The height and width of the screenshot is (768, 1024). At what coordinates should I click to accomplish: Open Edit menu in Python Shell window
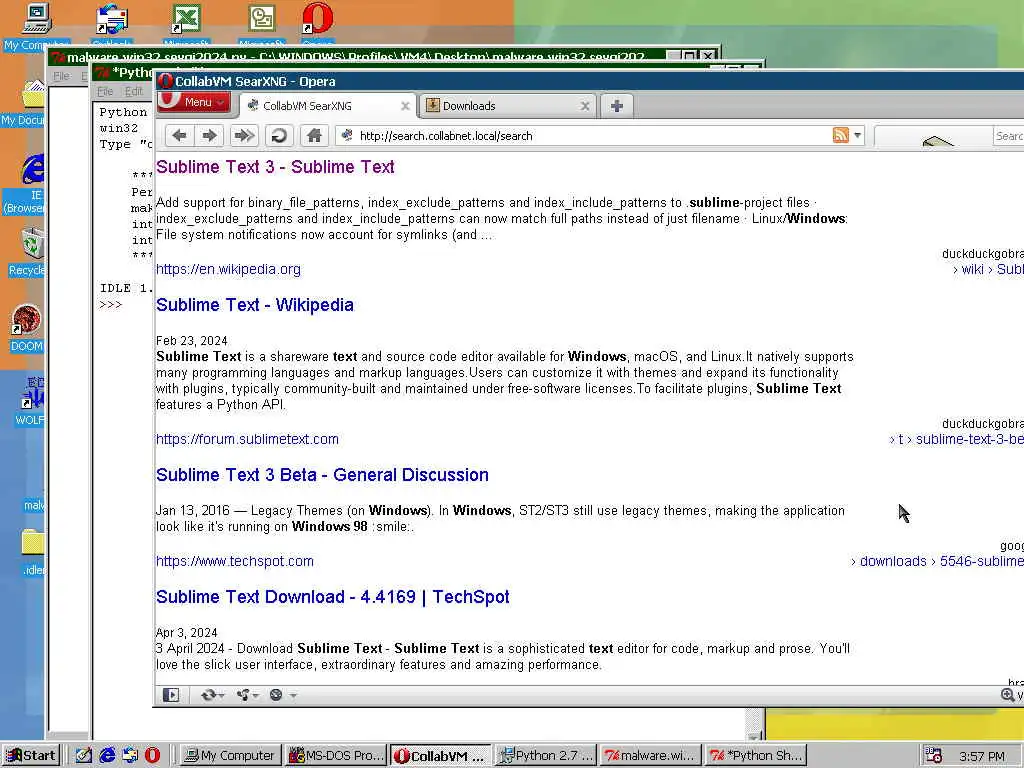(x=134, y=91)
